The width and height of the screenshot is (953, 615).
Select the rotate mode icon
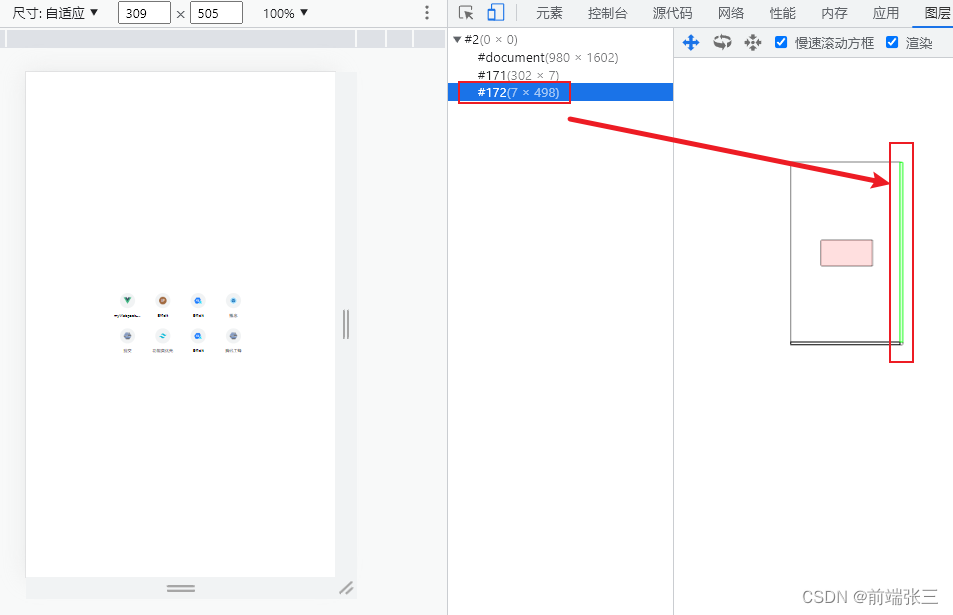(x=722, y=43)
